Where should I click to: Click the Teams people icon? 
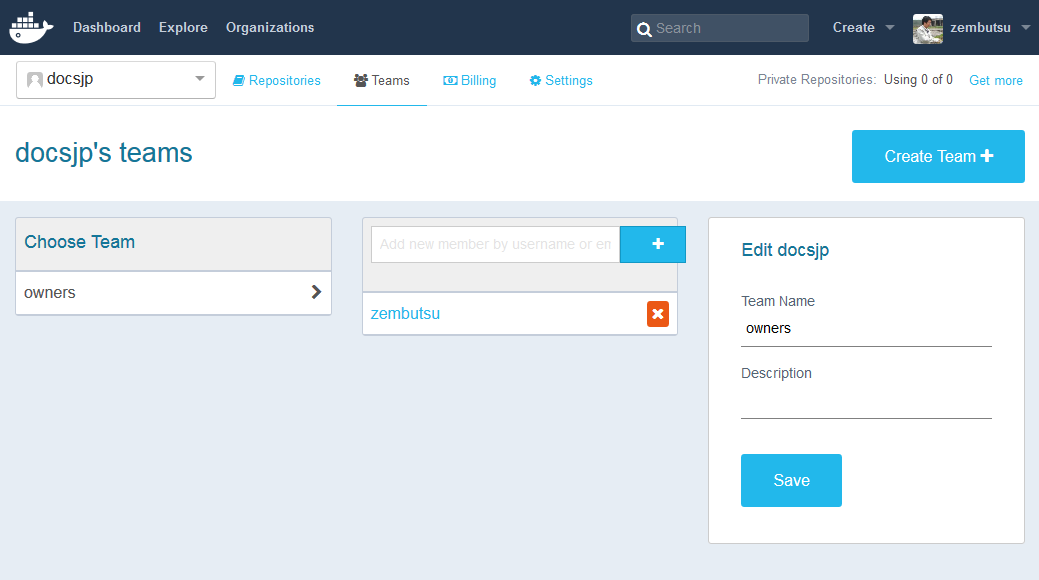(x=360, y=80)
